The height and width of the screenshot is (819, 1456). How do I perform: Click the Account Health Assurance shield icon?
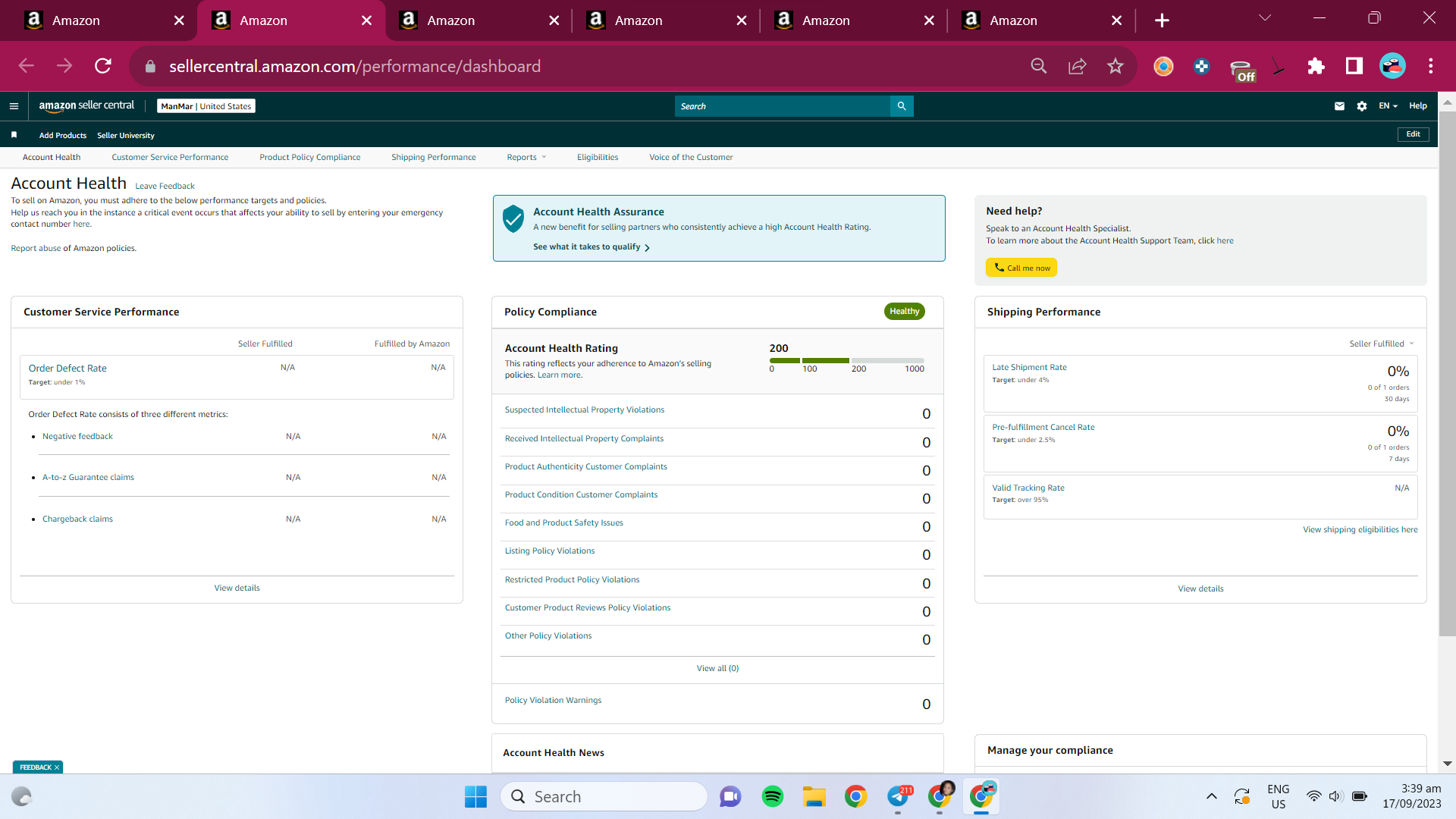click(513, 218)
